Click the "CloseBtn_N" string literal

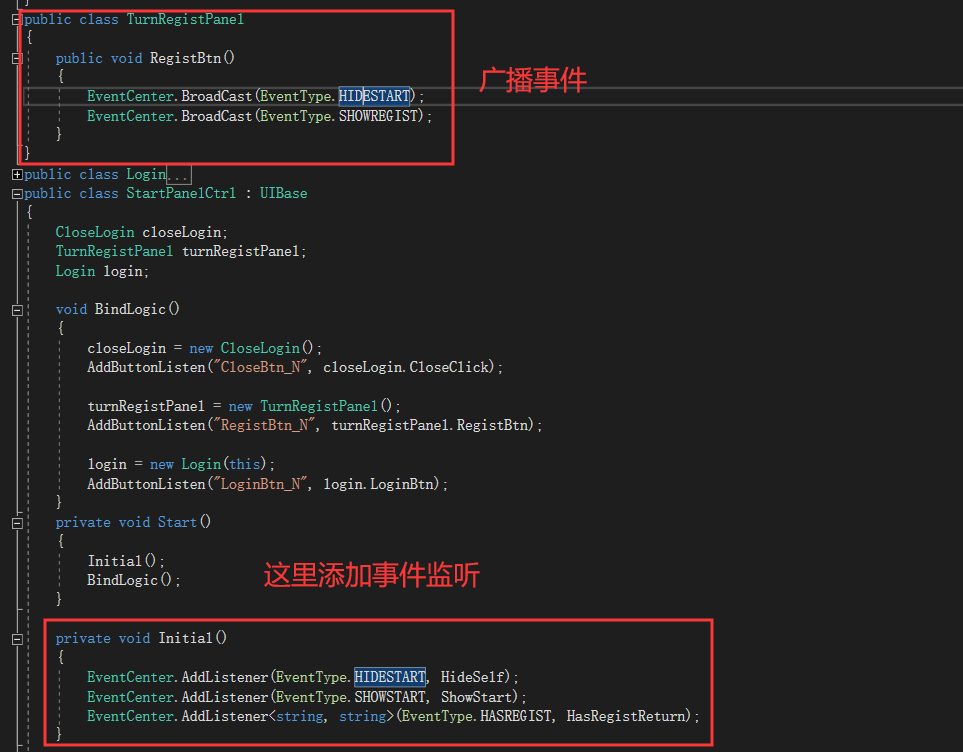point(260,367)
